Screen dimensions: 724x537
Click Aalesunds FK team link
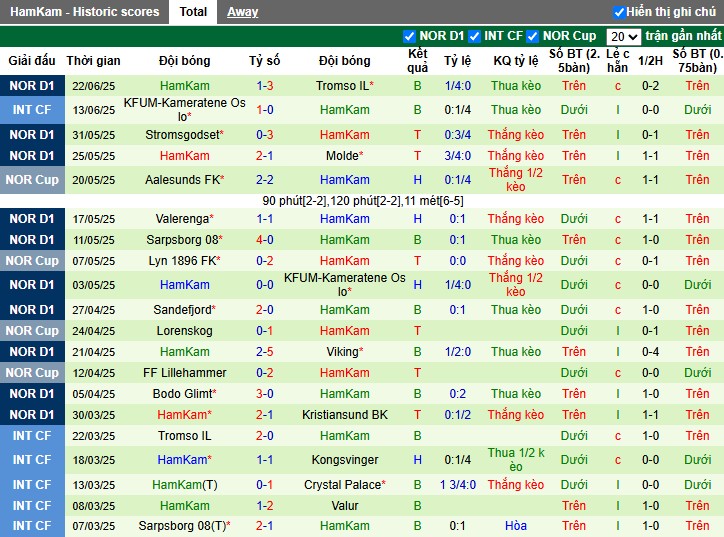tap(184, 180)
